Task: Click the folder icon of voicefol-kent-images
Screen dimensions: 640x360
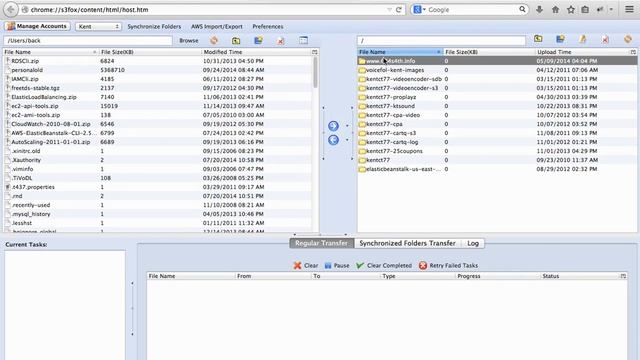Action: [362, 70]
